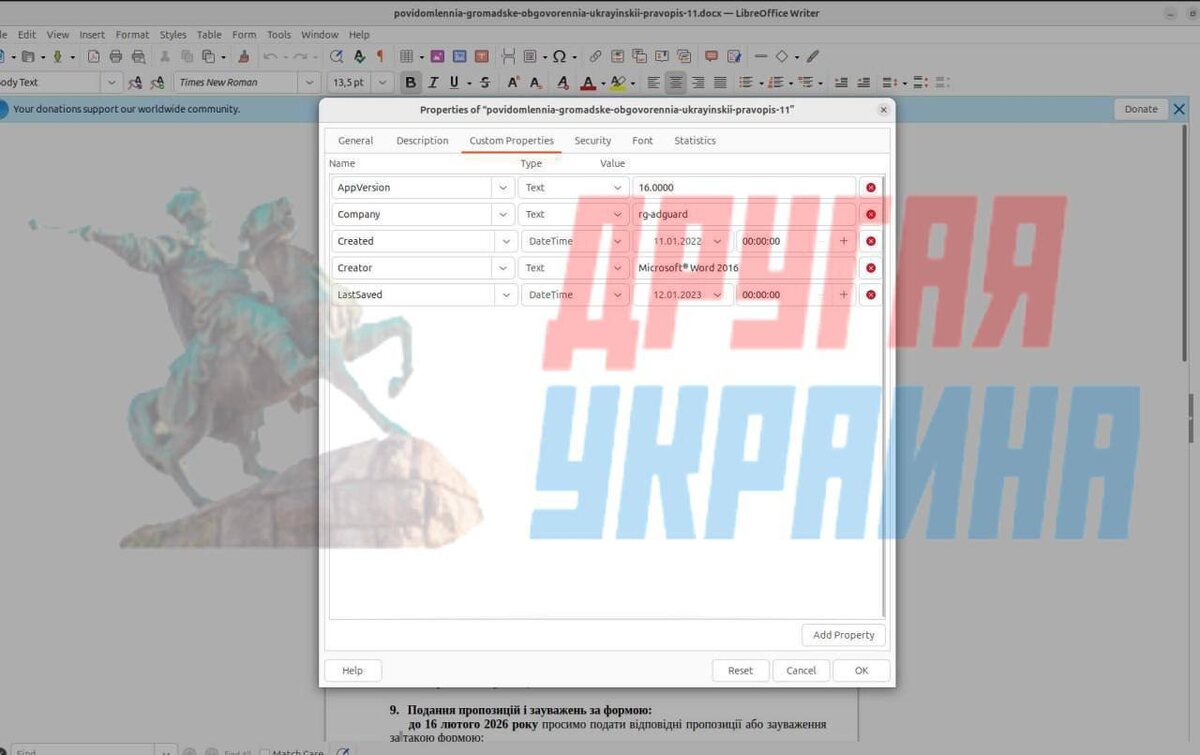Click the Reset button
The height and width of the screenshot is (755, 1200).
[740, 671]
